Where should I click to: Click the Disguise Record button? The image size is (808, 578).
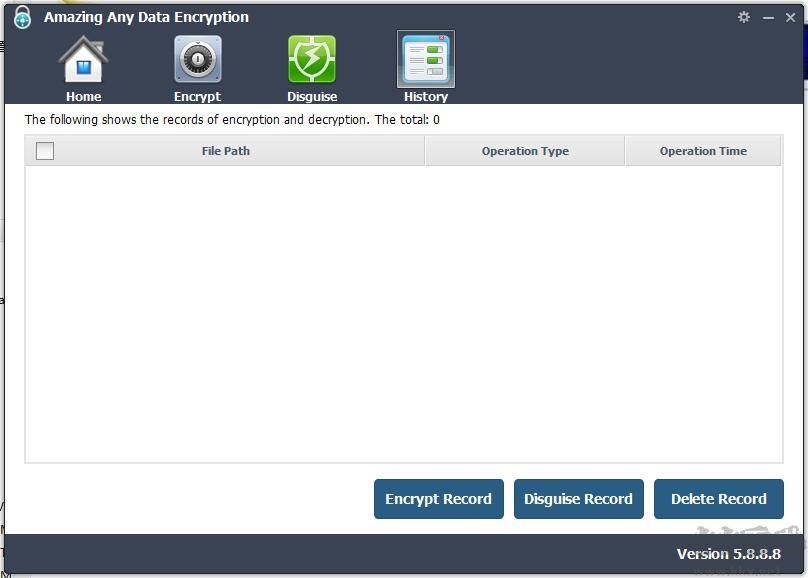[x=578, y=499]
